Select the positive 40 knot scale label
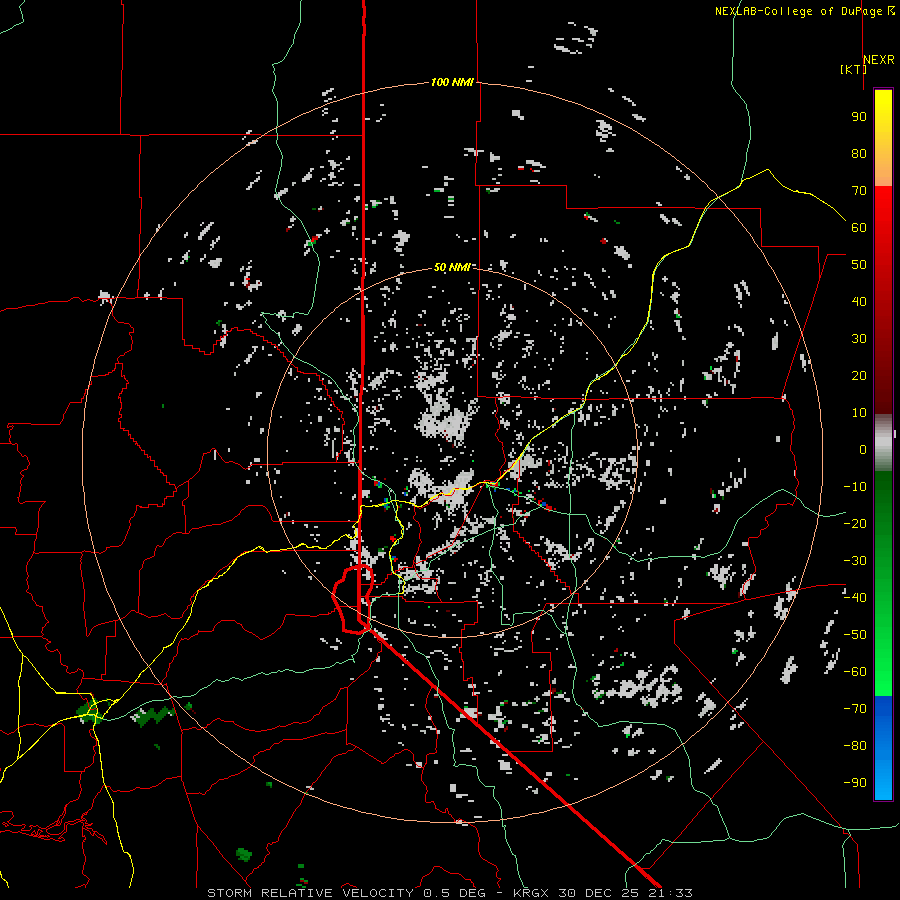900x900 pixels. [859, 301]
